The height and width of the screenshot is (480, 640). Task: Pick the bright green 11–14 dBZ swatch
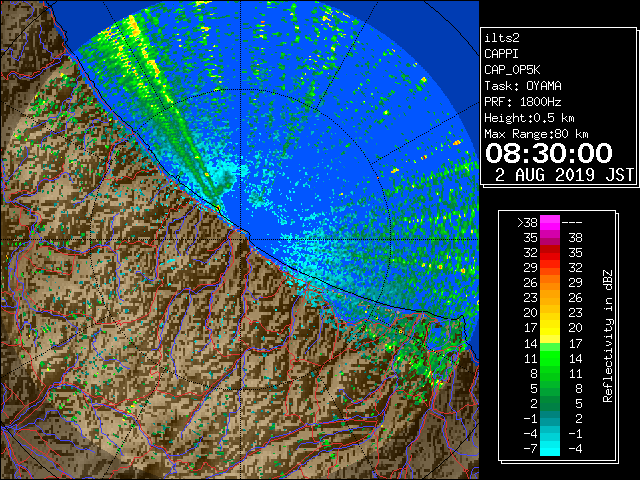pos(550,358)
